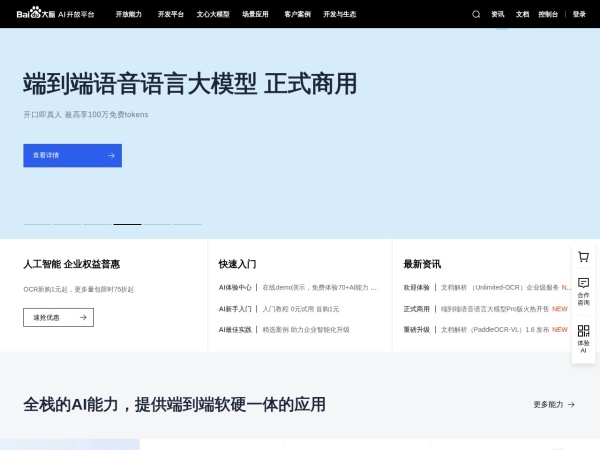
Task: Open the 正式商用 news item
Action: (486, 309)
